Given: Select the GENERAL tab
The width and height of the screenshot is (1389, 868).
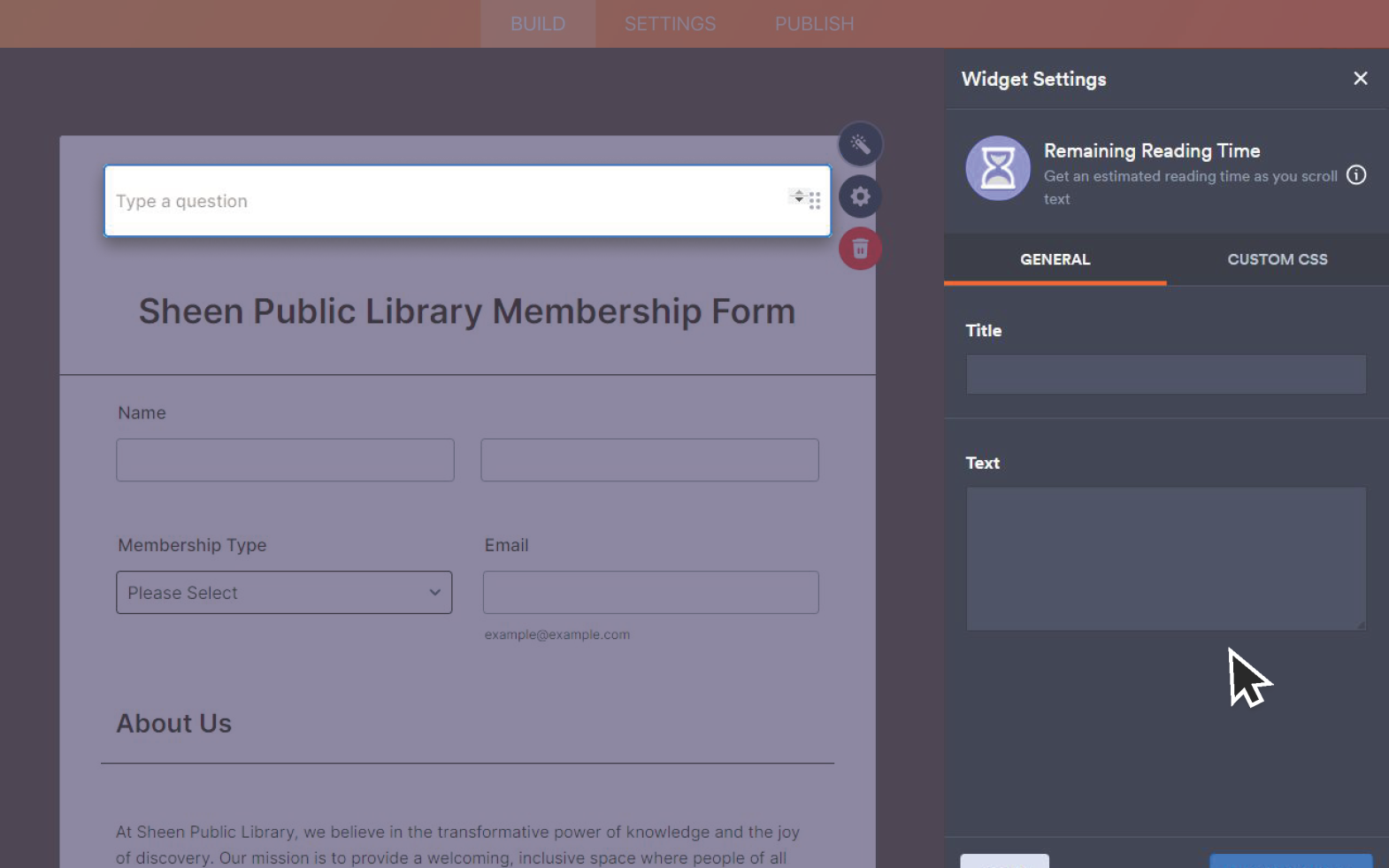Looking at the screenshot, I should pos(1055,259).
